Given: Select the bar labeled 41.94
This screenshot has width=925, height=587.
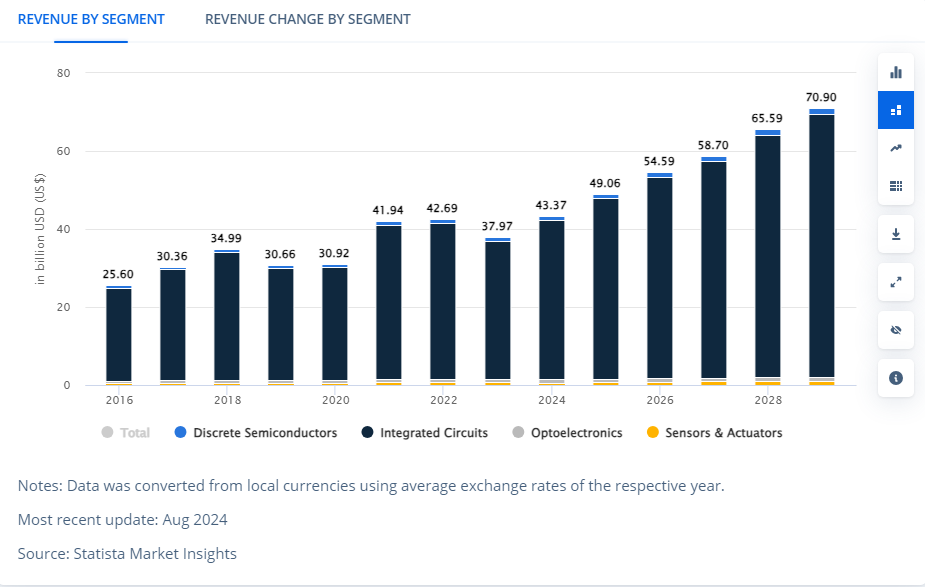Looking at the screenshot, I should coord(389,304).
